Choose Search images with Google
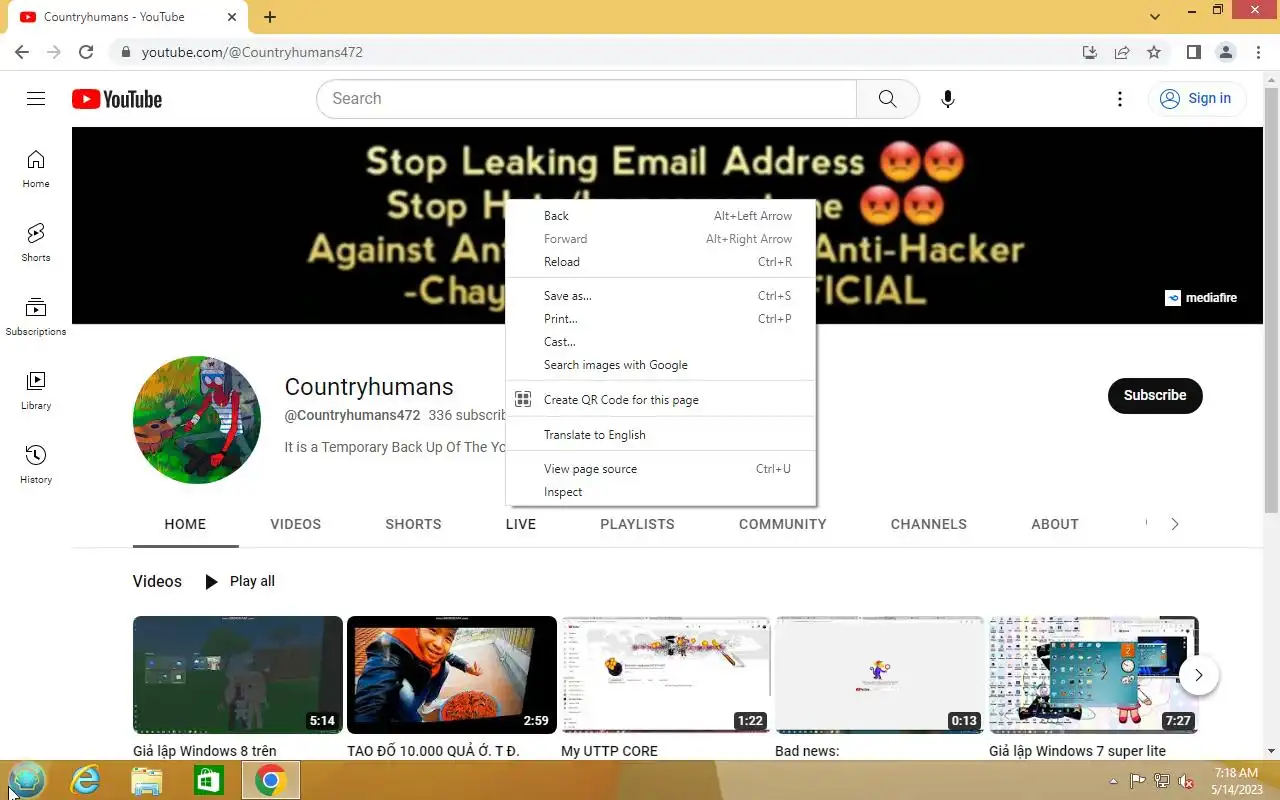This screenshot has width=1280, height=800. pyautogui.click(x=661, y=365)
